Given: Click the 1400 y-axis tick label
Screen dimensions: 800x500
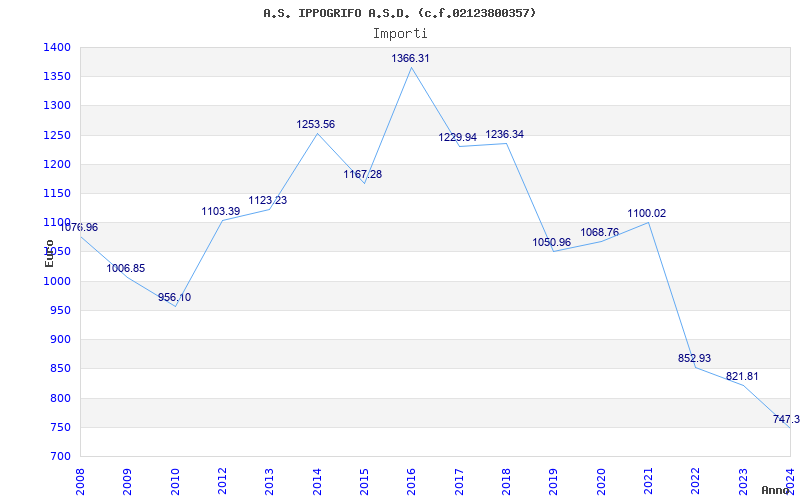Looking at the screenshot, I should click(x=57, y=47).
